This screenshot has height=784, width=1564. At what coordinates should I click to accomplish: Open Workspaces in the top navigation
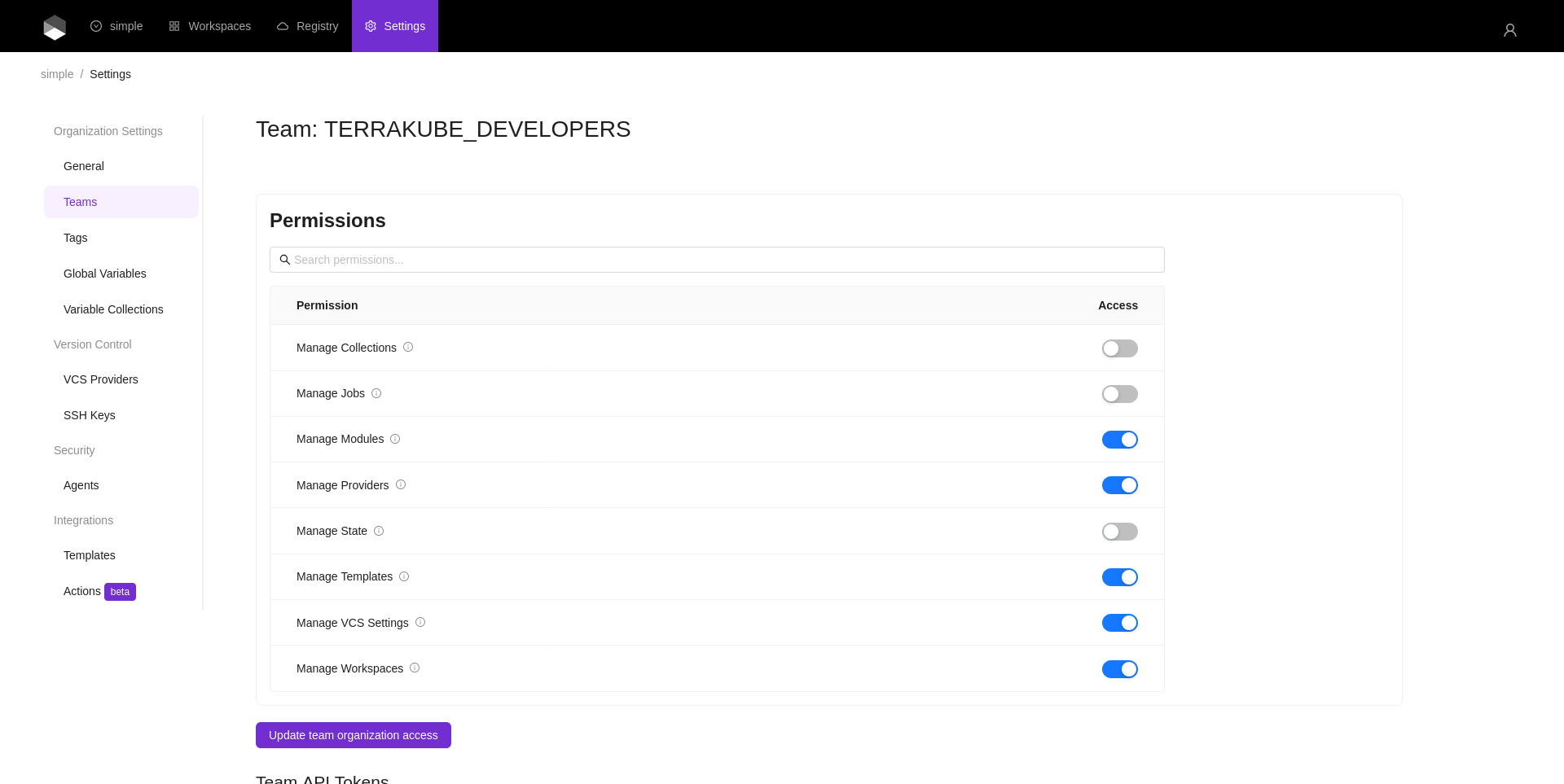210,26
